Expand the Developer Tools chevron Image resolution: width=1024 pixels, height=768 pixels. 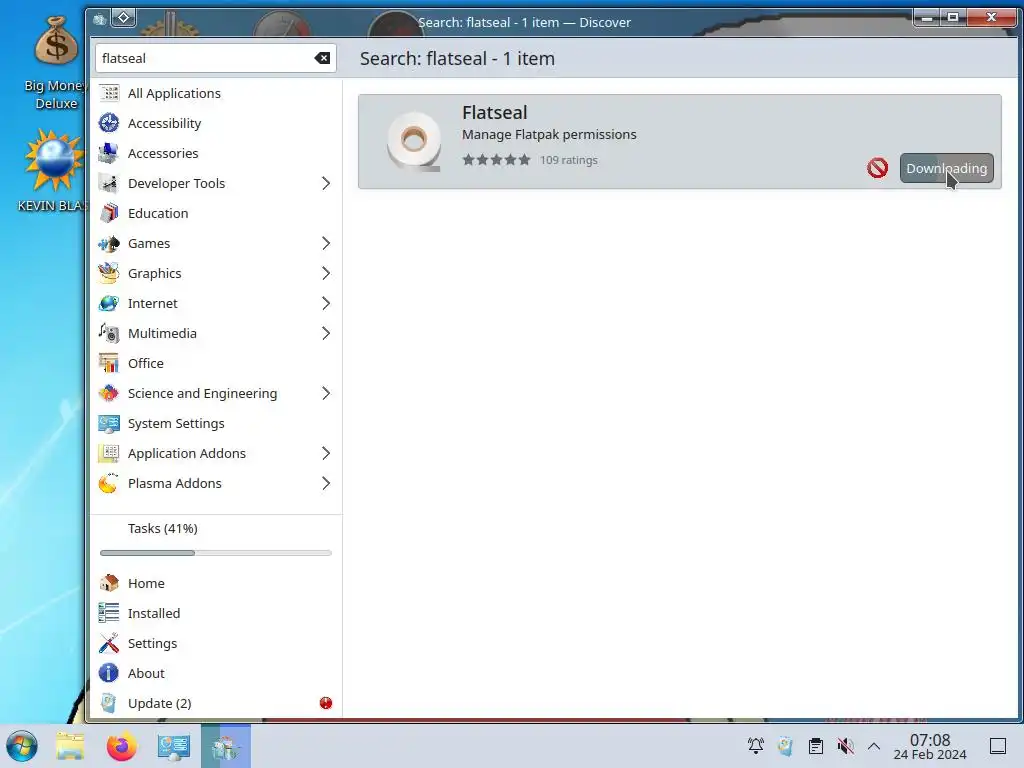326,184
